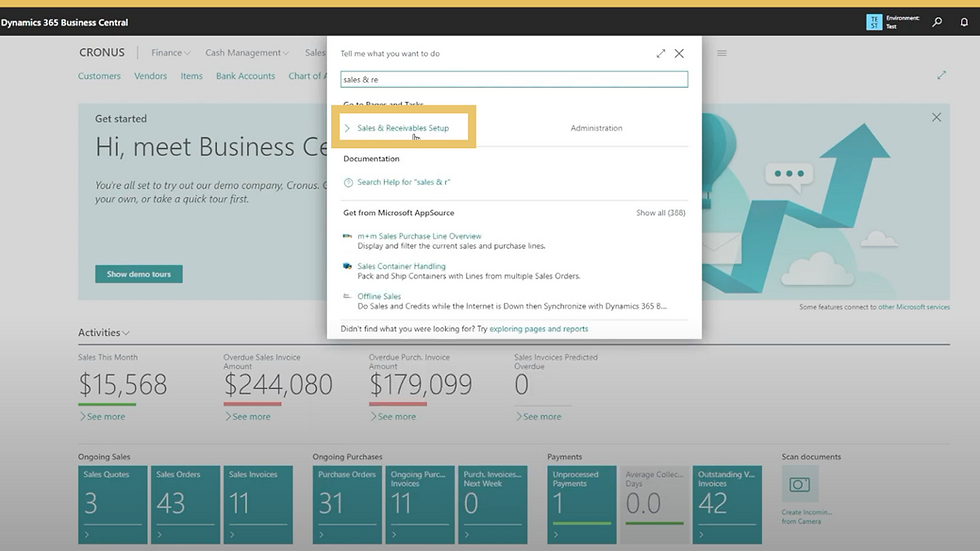Click the Sales Container Handling app icon

348,266
